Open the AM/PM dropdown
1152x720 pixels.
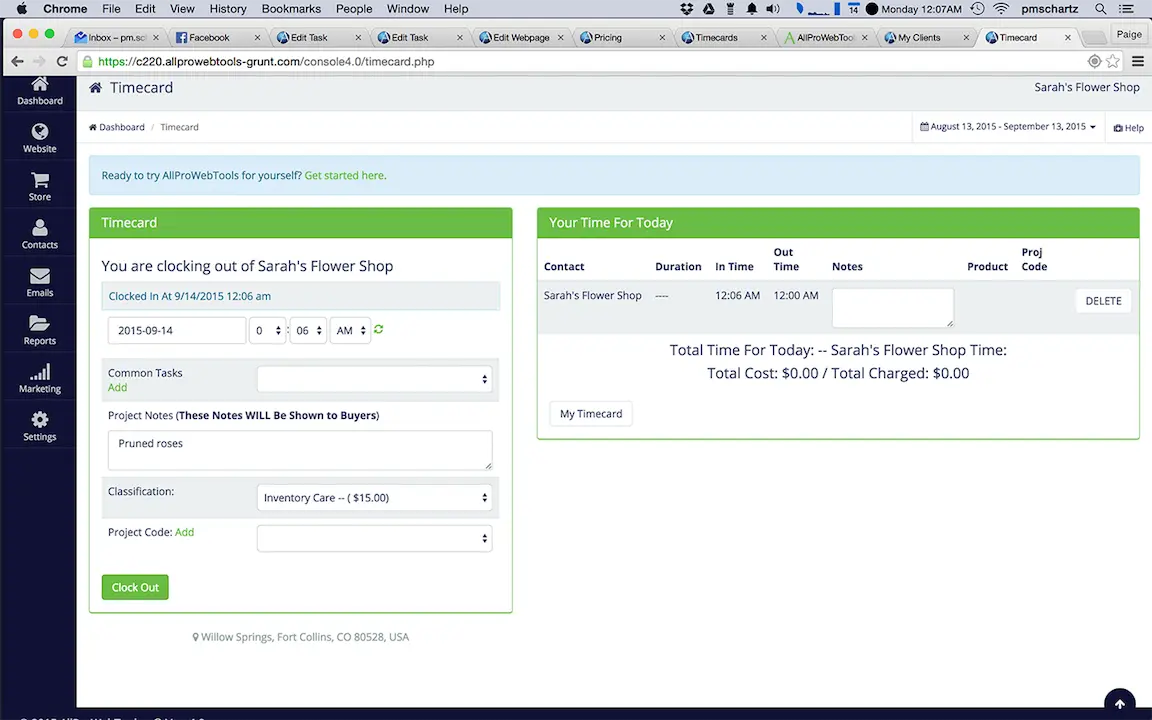pos(350,331)
